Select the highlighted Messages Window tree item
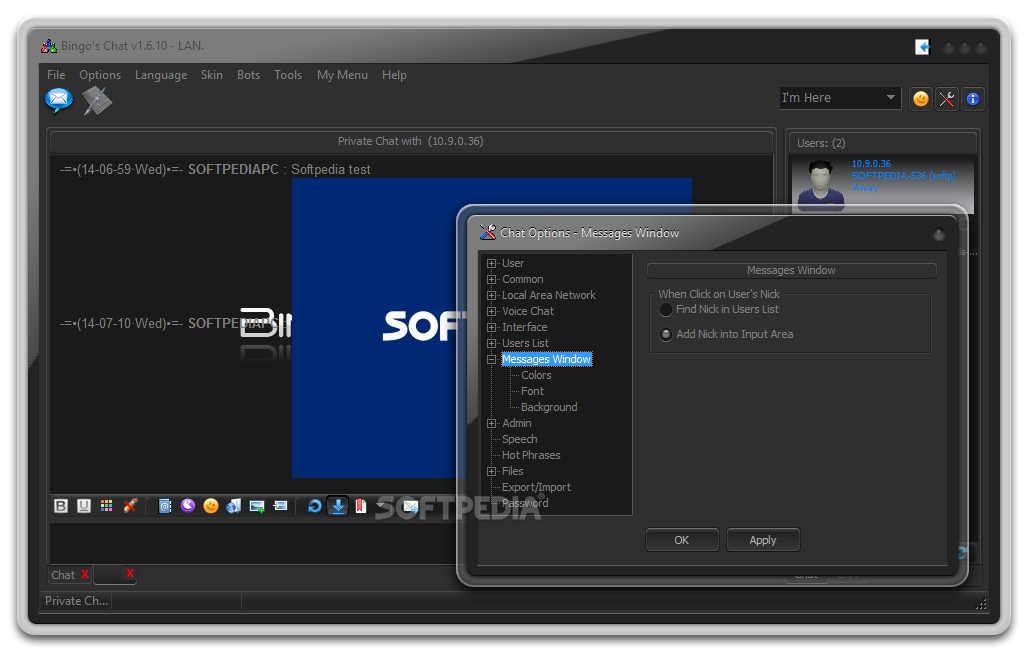The image size is (1028, 652). point(547,359)
